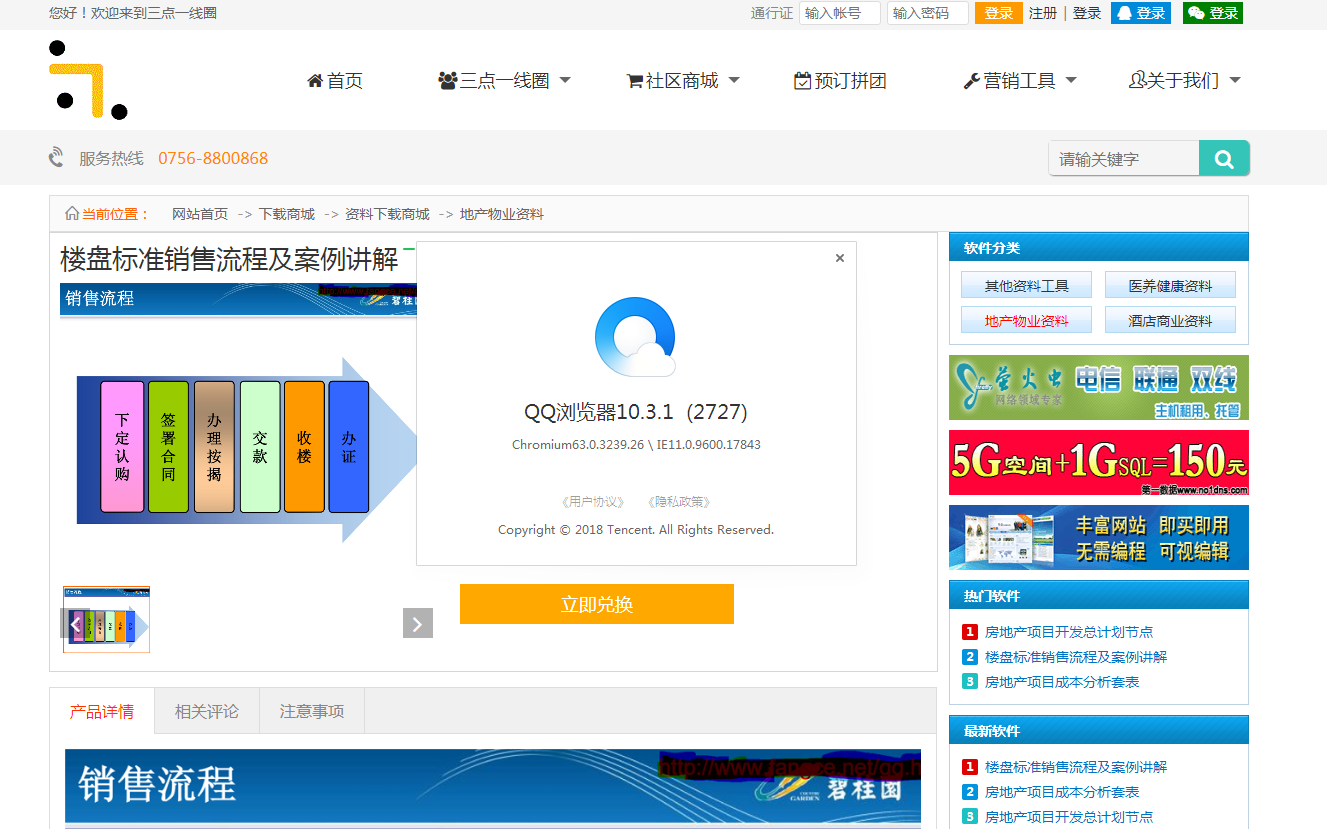
Task: Switch to the 相关评论 tab
Action: pos(207,711)
